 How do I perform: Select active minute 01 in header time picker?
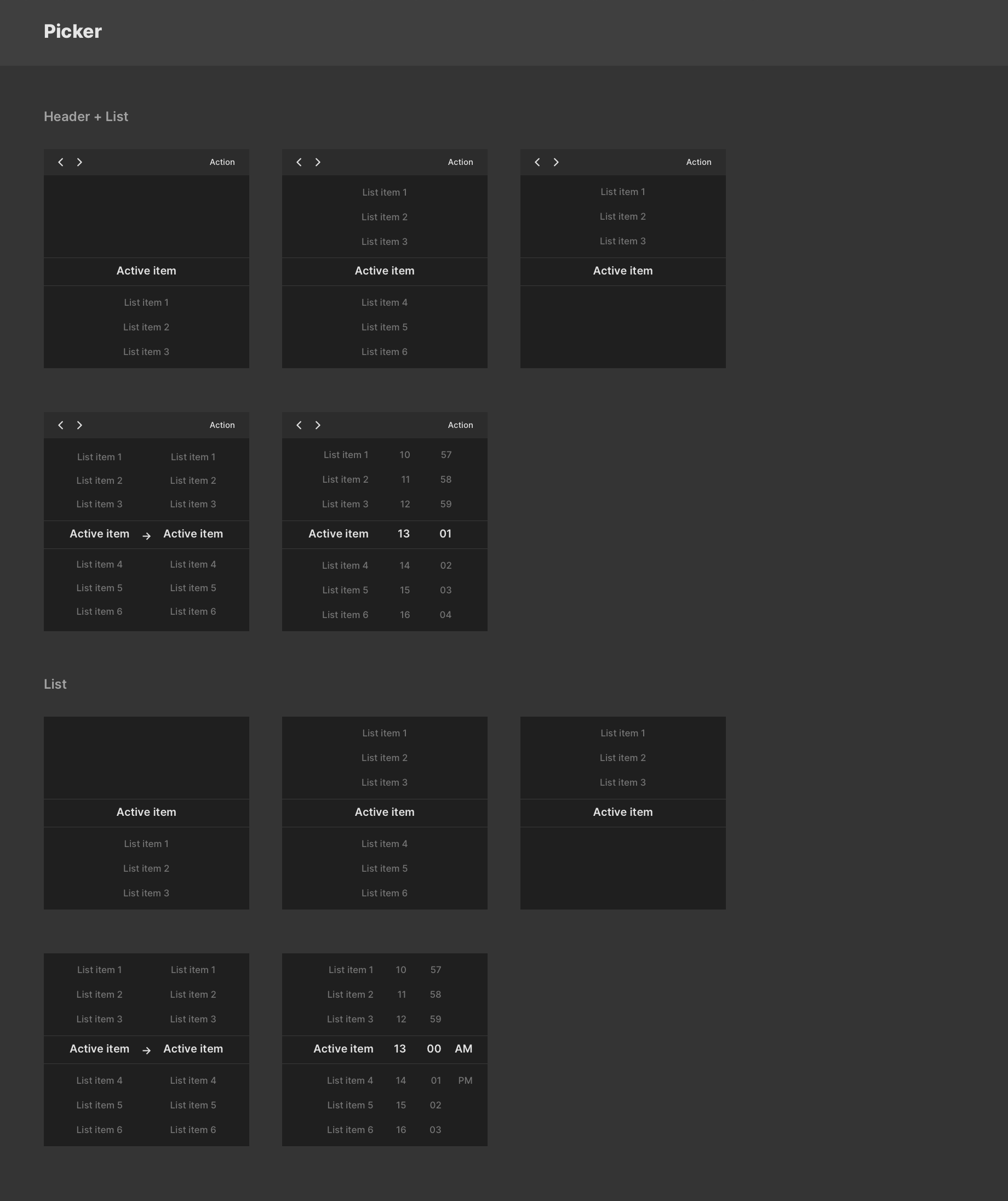point(445,534)
